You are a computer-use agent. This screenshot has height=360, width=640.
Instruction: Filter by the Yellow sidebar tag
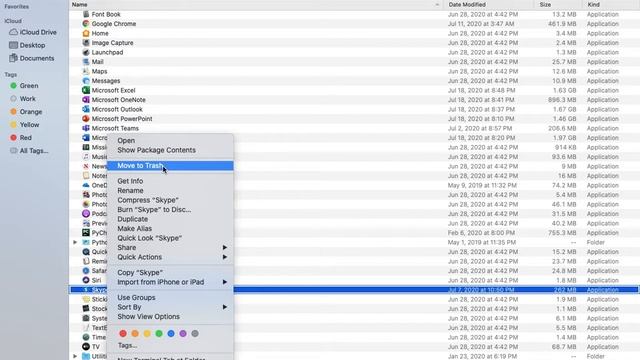(25, 125)
